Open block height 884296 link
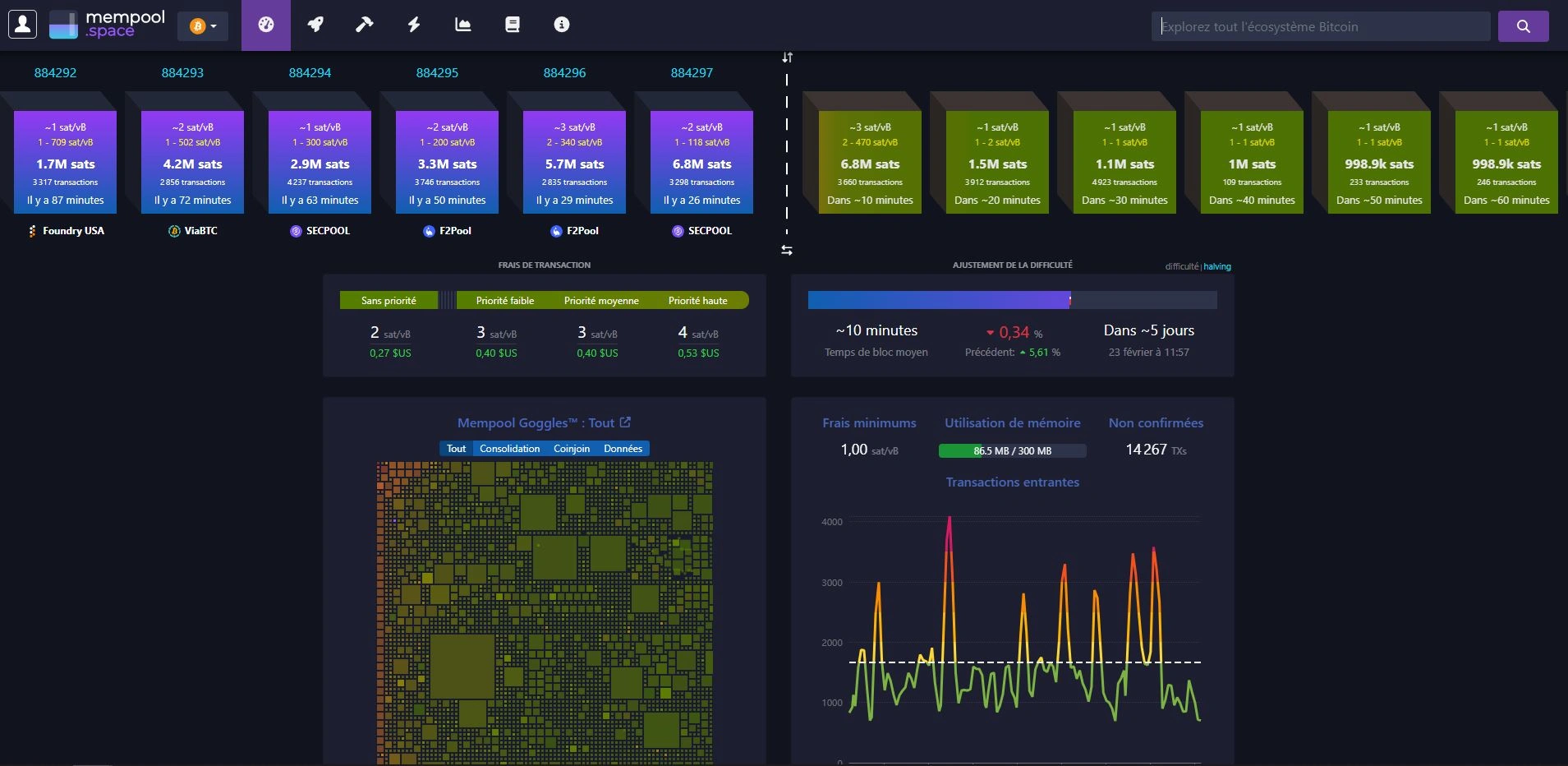 pos(564,72)
